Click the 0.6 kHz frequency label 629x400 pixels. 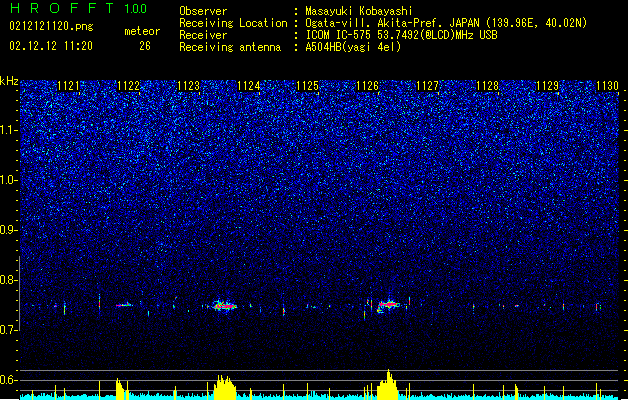tap(9, 380)
